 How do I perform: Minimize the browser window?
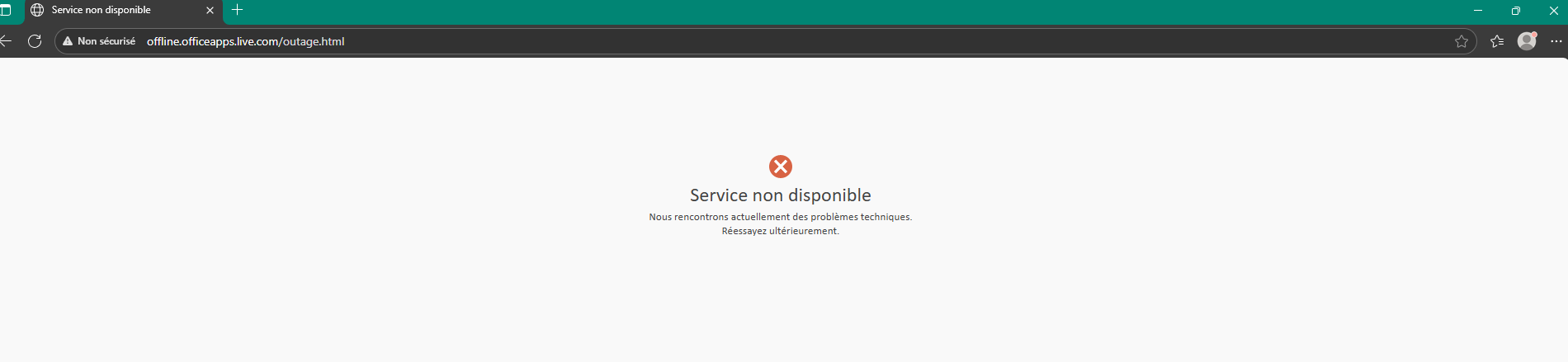pos(1478,11)
